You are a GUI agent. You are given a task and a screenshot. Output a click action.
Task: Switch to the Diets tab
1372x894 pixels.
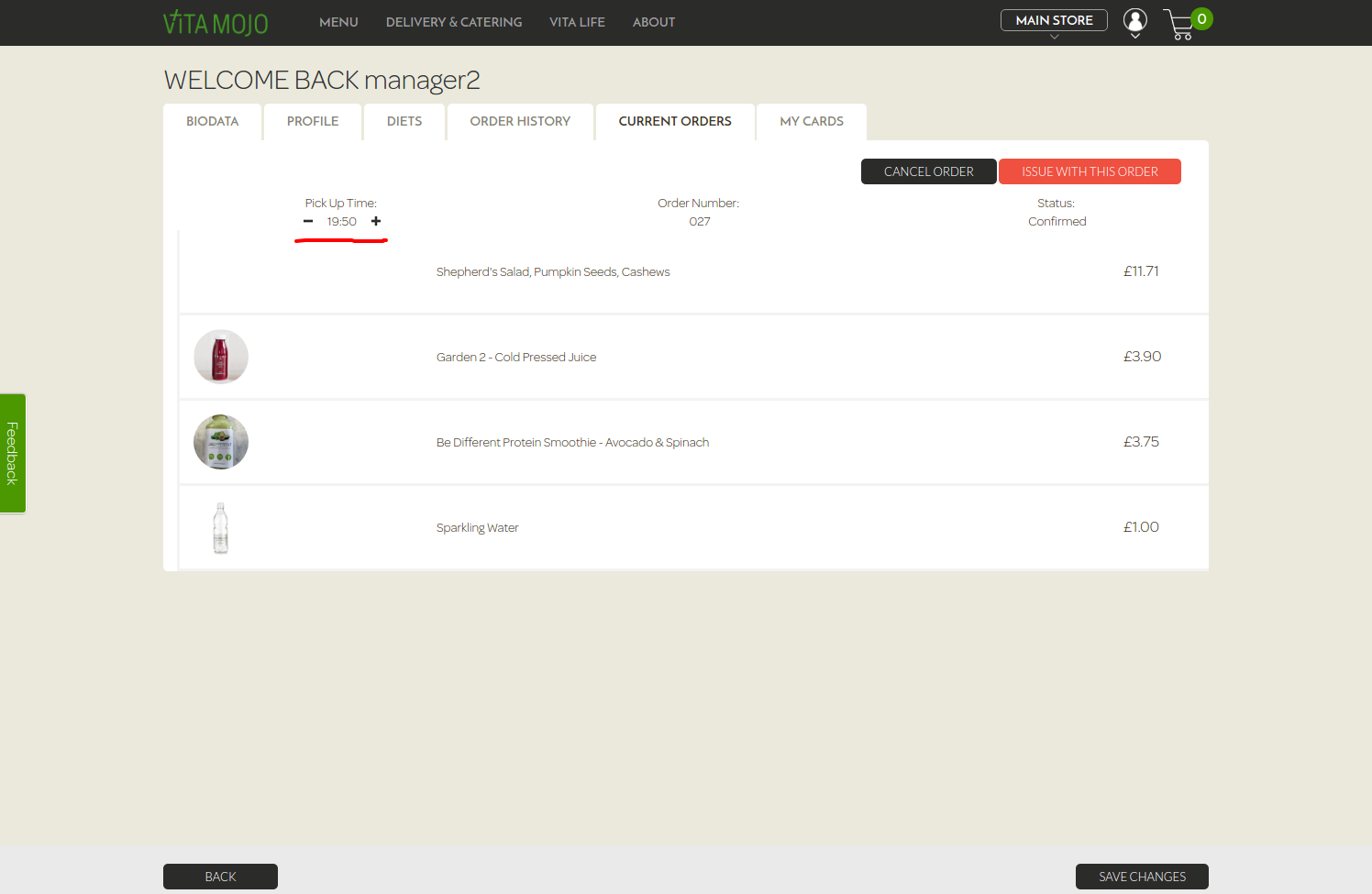(x=404, y=122)
